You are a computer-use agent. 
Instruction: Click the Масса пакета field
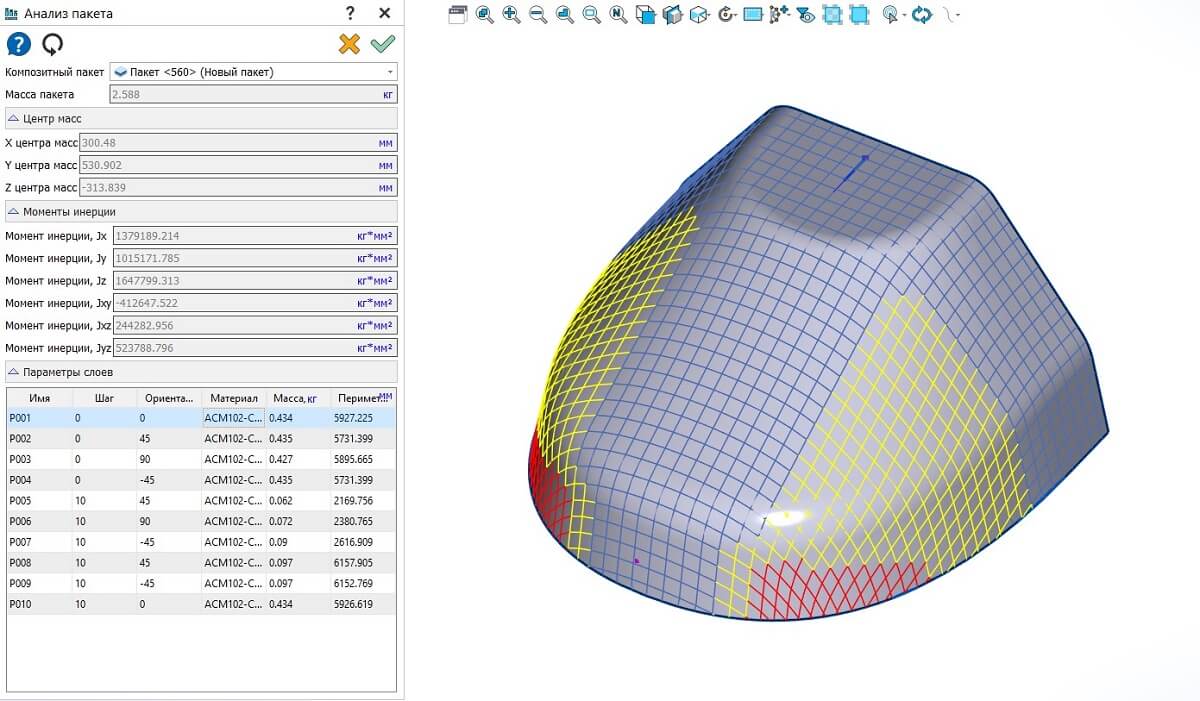point(253,94)
